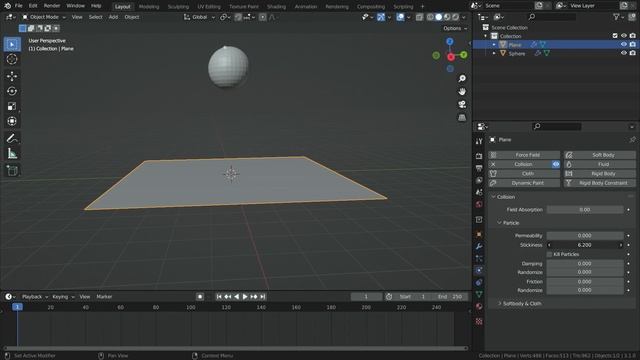Open the Global orientation dropdown
This screenshot has height=360, width=640.
point(199,17)
